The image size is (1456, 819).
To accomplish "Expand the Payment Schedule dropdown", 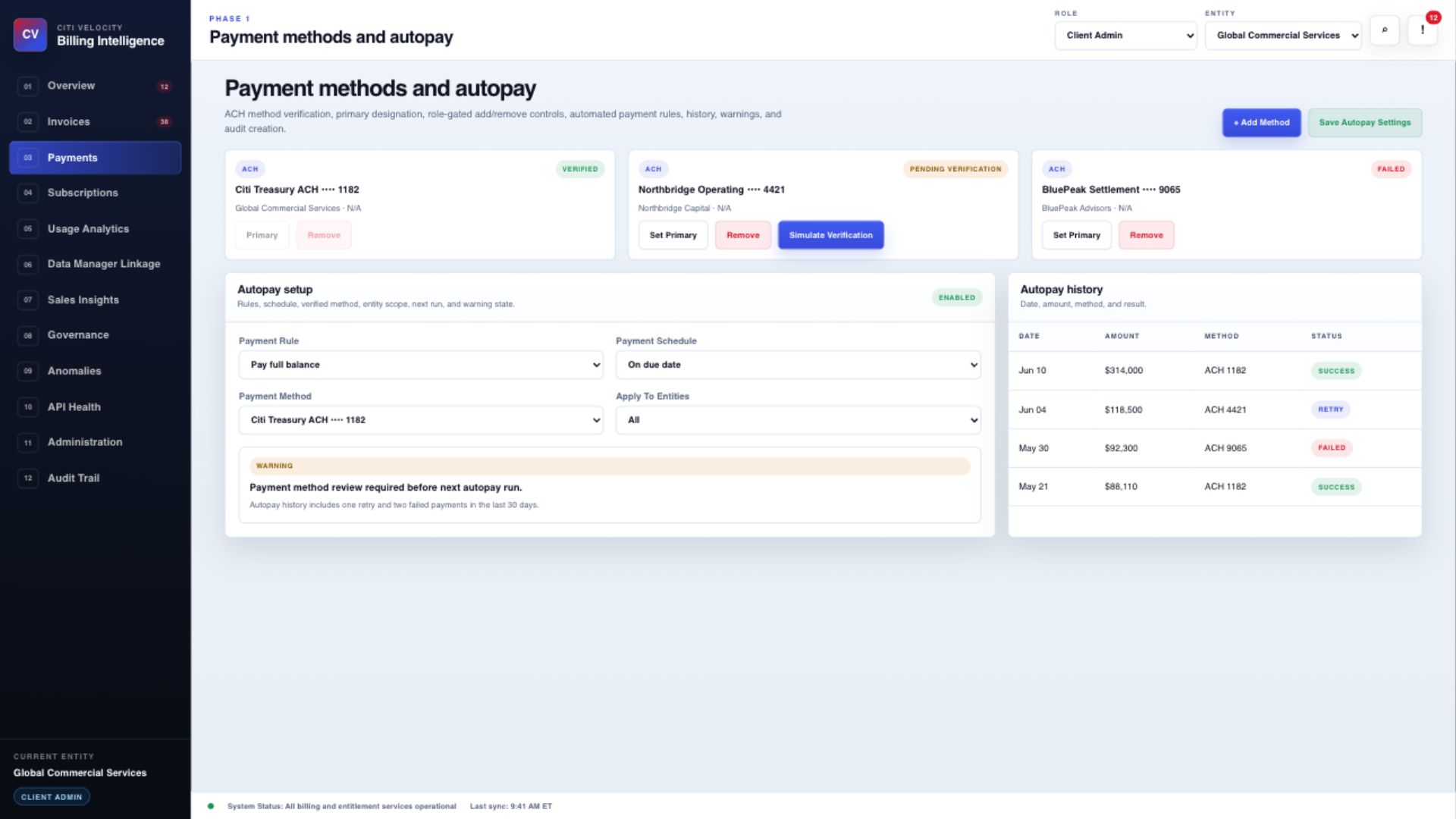I will click(x=798, y=365).
